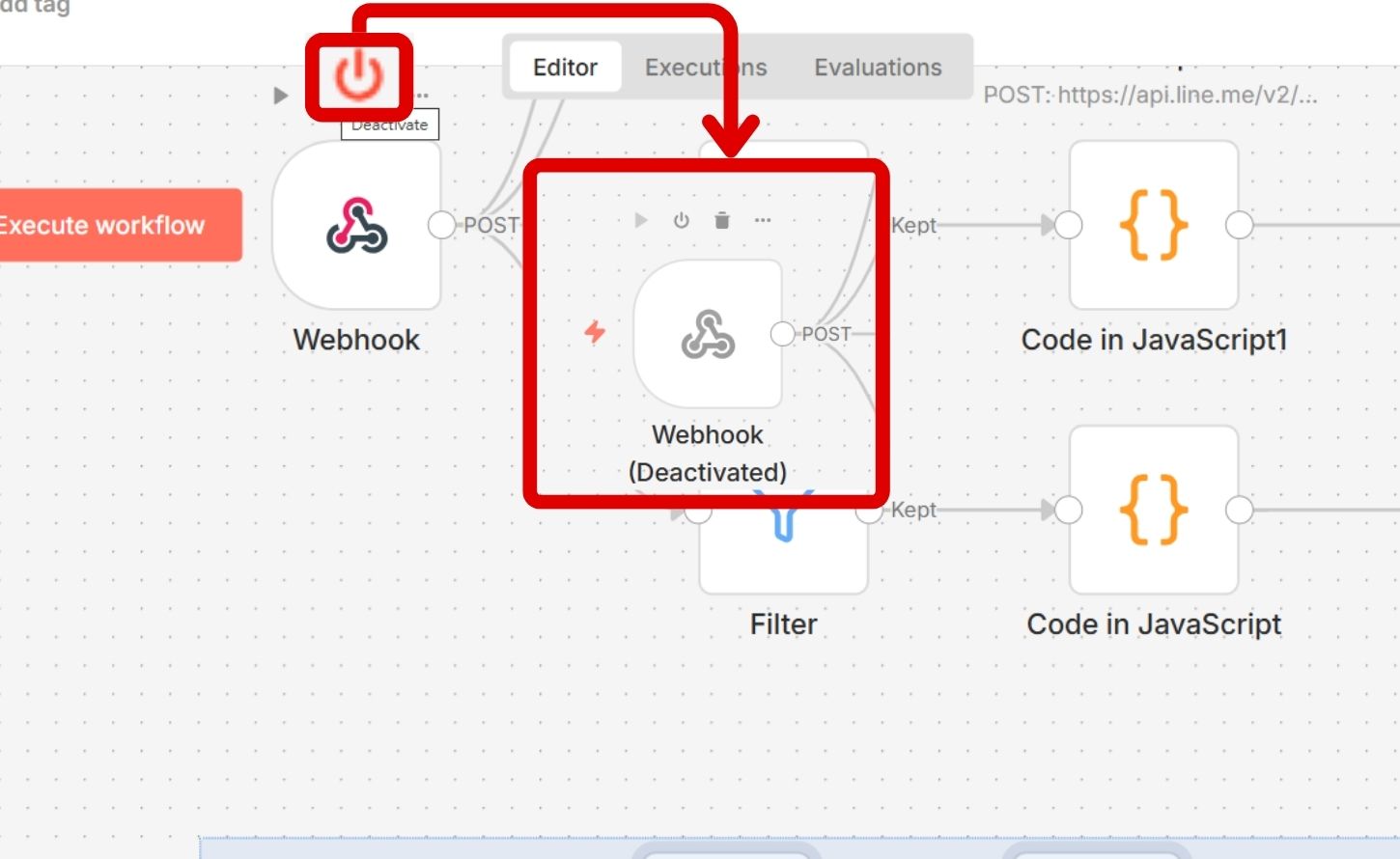Open the three-dot menu next to the red power icon
Viewport: 1400px width, 859px height.
[423, 96]
